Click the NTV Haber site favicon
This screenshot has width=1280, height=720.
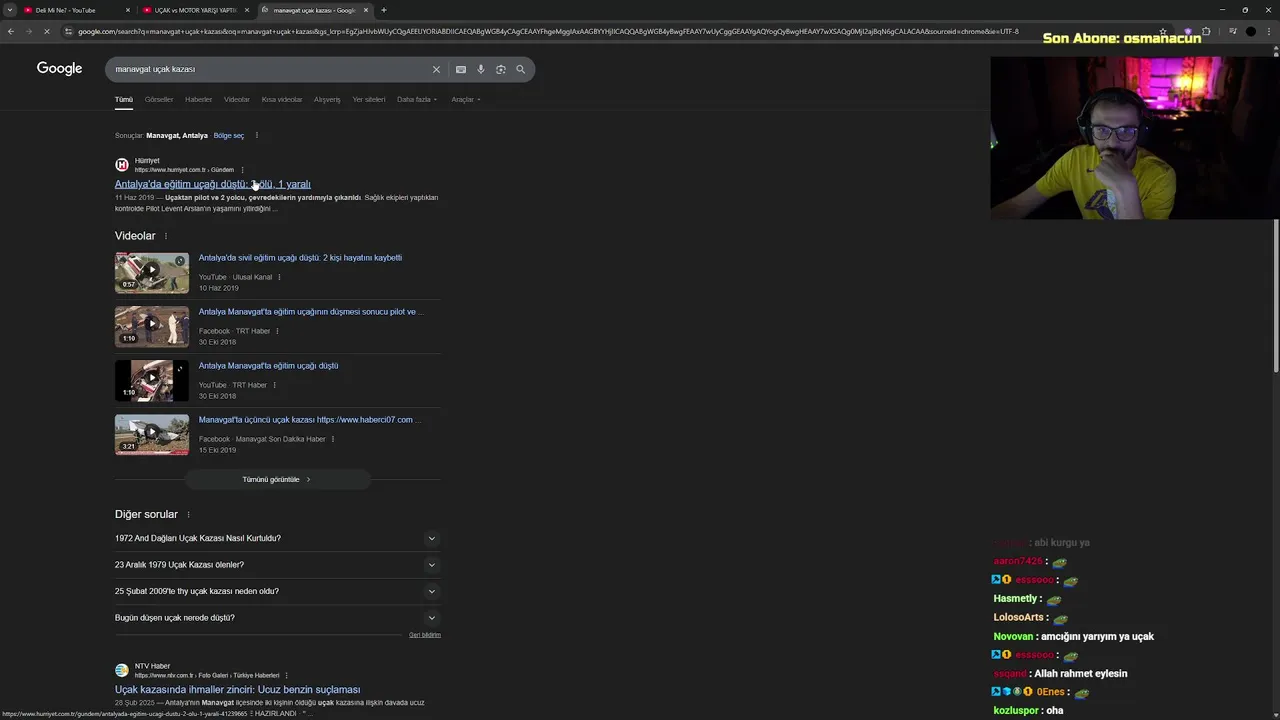point(122,670)
